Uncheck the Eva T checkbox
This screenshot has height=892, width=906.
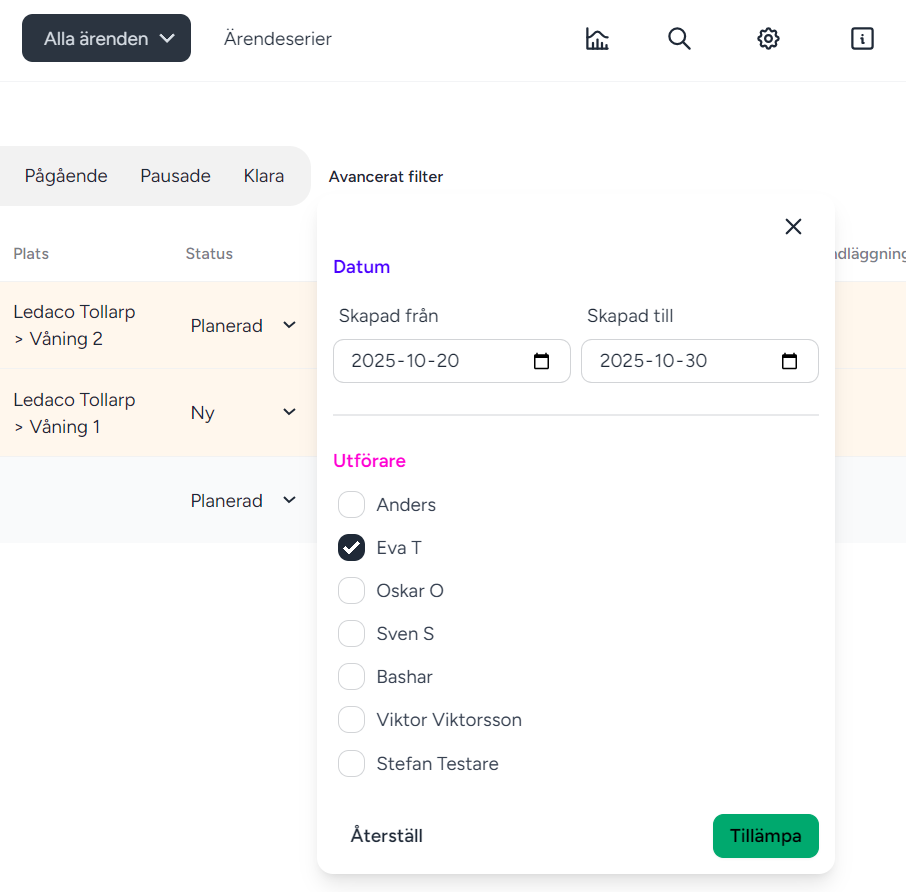click(351, 548)
